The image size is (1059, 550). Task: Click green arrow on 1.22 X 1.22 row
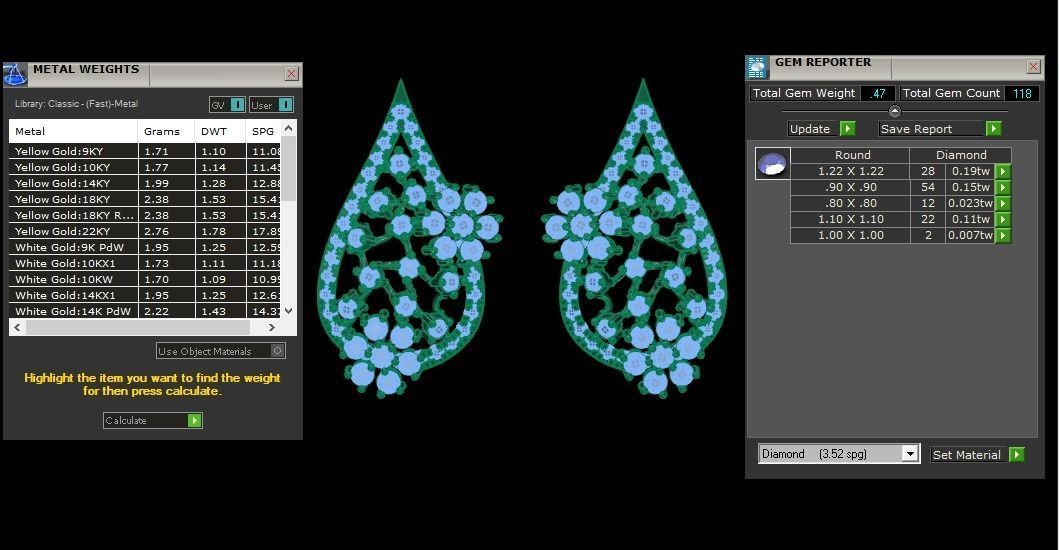click(x=1003, y=171)
